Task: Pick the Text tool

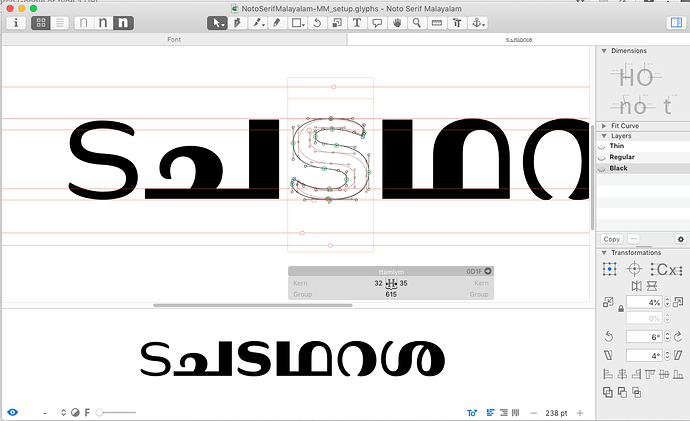Action: tap(357, 23)
